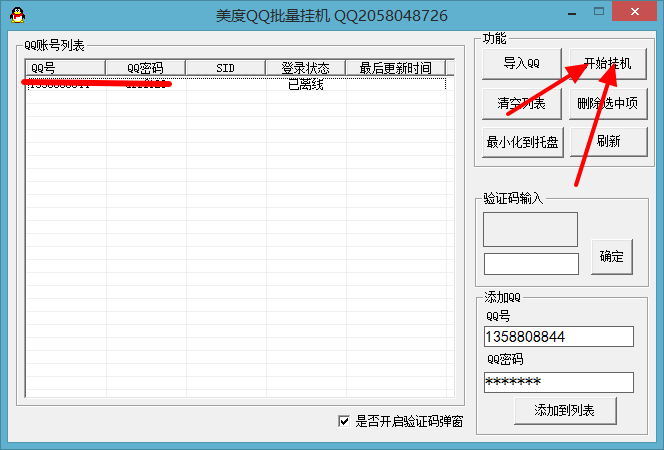This screenshot has width=664, height=450.
Task: Sort by QQ号 column header
Action: (66, 68)
